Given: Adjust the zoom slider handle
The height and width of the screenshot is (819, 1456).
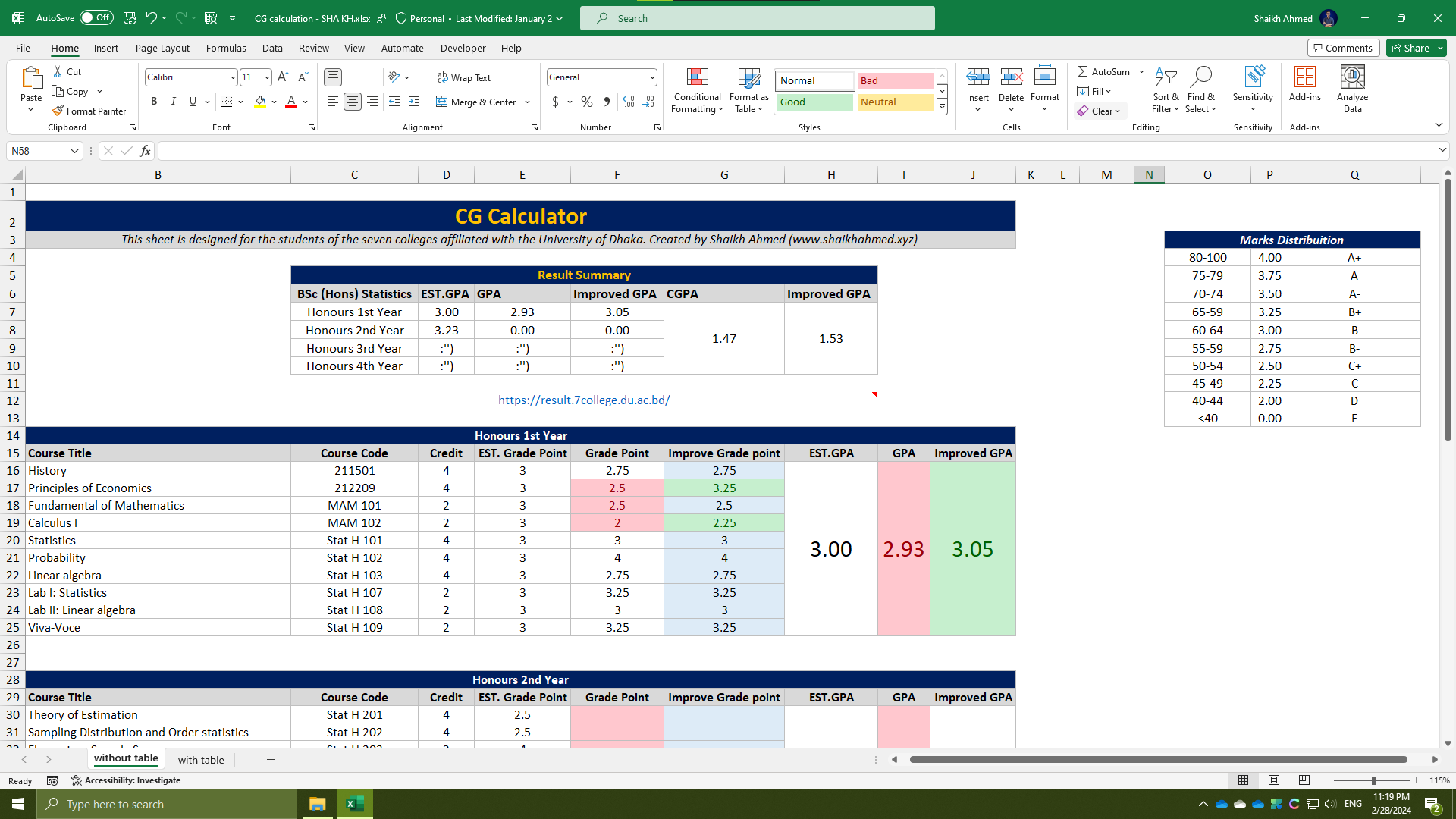Looking at the screenshot, I should pos(1373,780).
